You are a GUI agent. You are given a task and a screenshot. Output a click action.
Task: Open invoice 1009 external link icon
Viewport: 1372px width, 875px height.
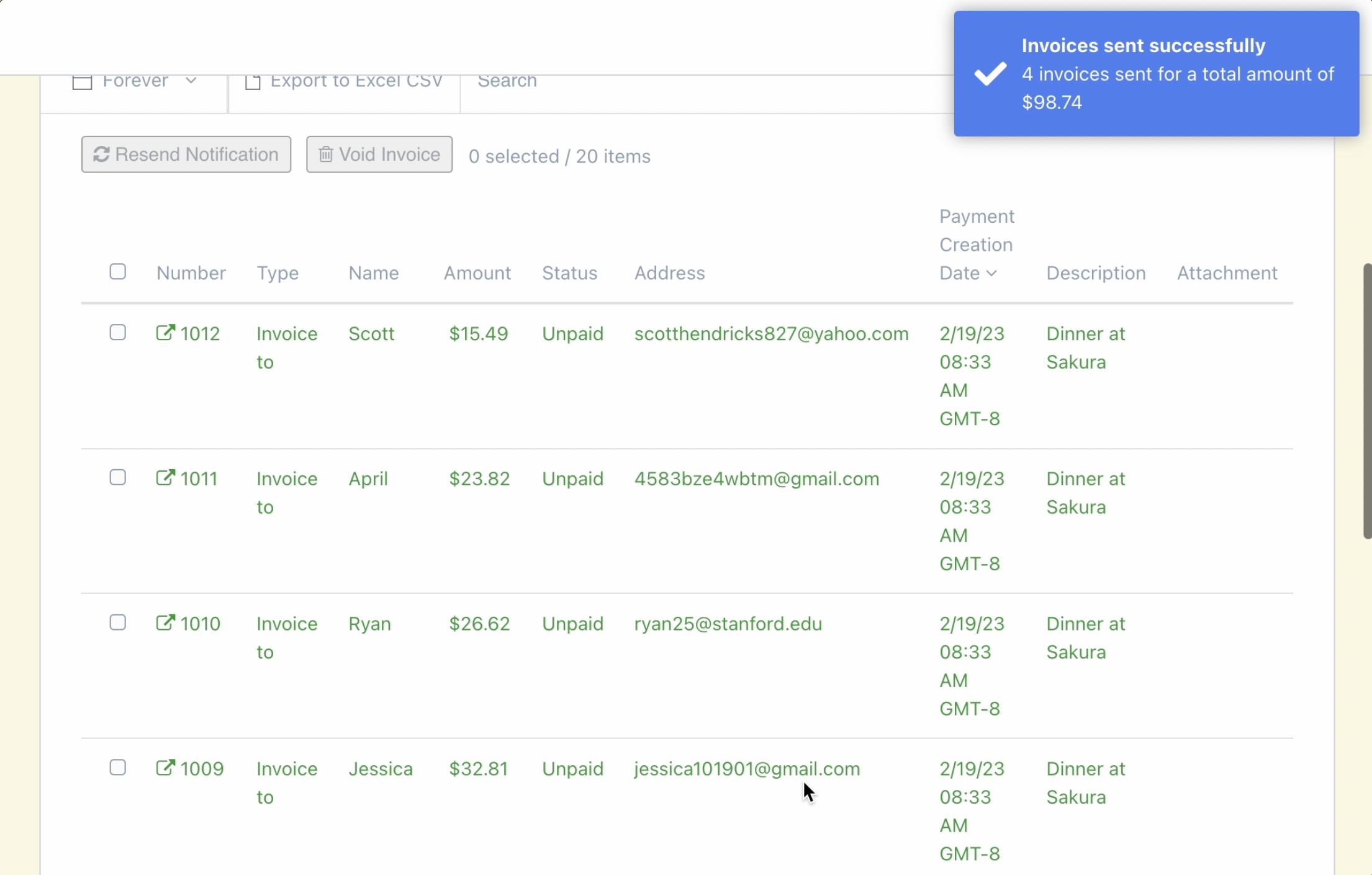pyautogui.click(x=165, y=768)
